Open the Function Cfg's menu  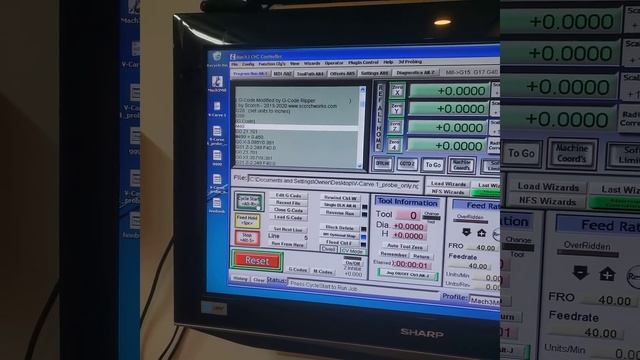point(272,64)
